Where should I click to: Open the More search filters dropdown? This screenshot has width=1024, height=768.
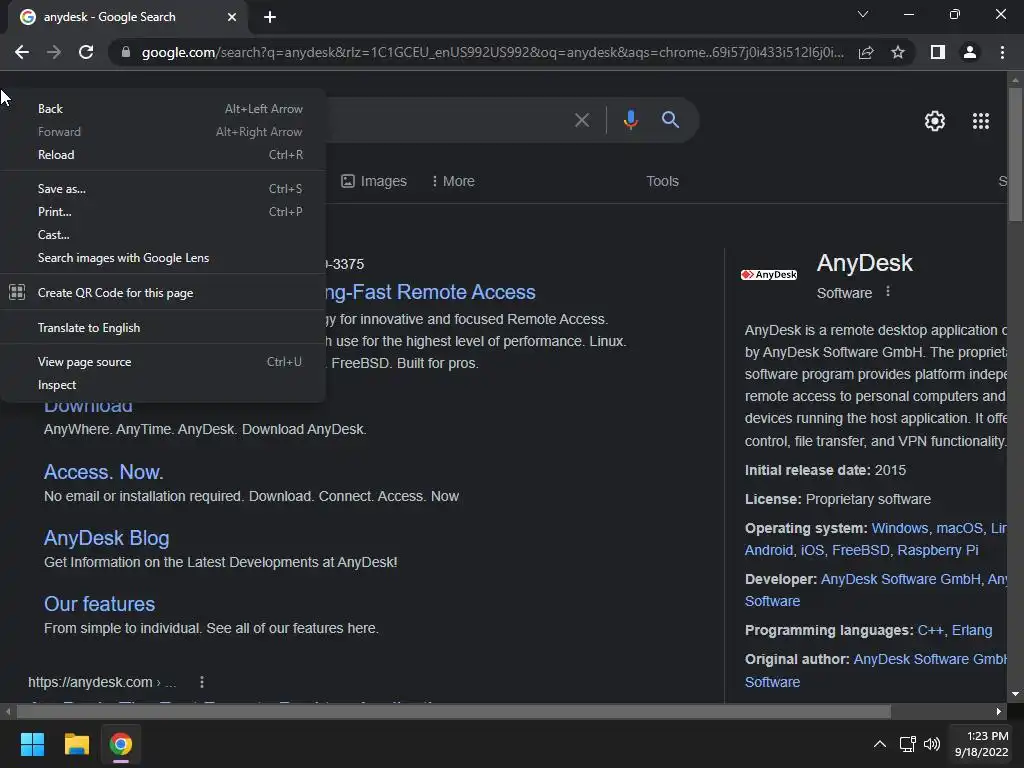pyautogui.click(x=453, y=181)
